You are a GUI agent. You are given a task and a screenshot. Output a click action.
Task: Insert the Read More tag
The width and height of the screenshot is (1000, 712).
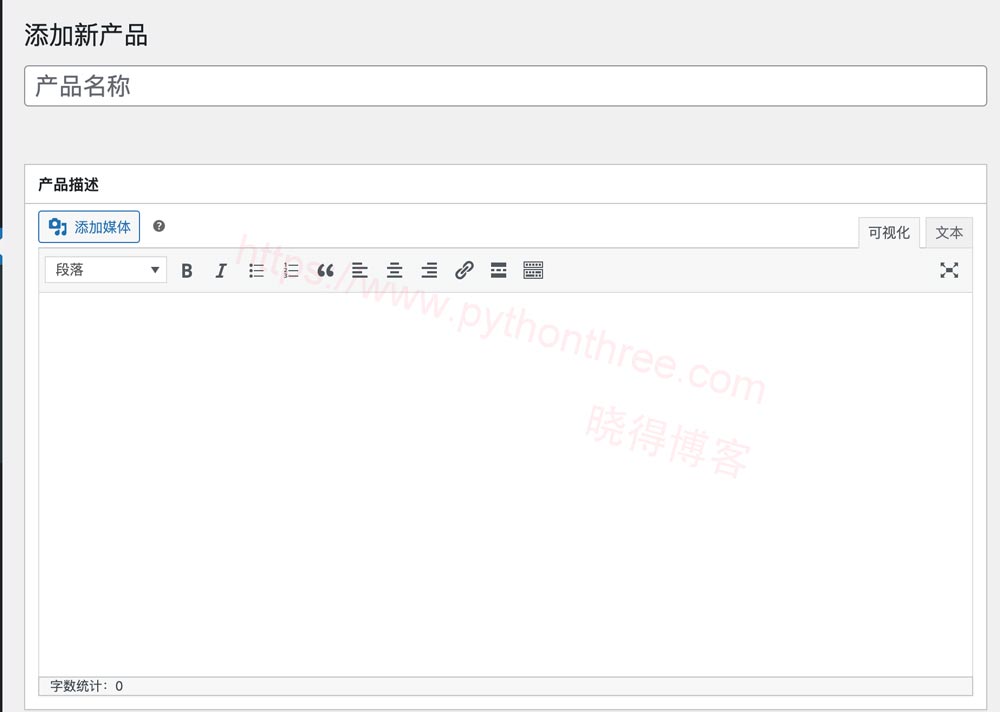(498, 270)
